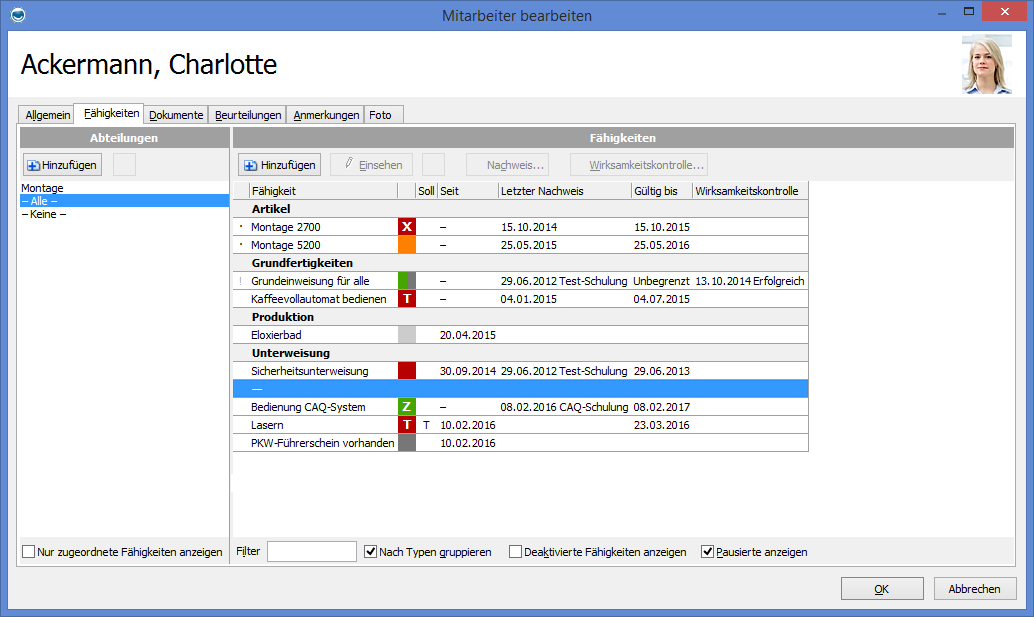Select Montage in the Abteilungen list

coord(42,188)
